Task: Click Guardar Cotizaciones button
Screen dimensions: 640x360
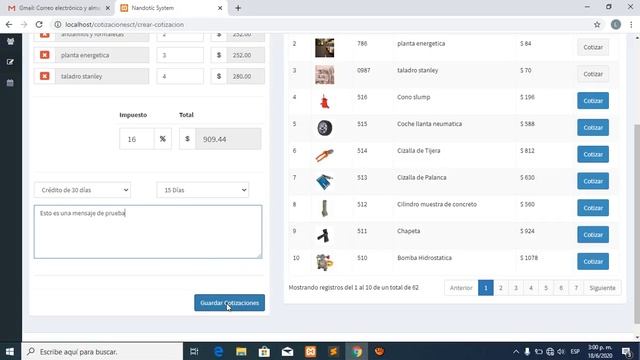Action: [229, 303]
